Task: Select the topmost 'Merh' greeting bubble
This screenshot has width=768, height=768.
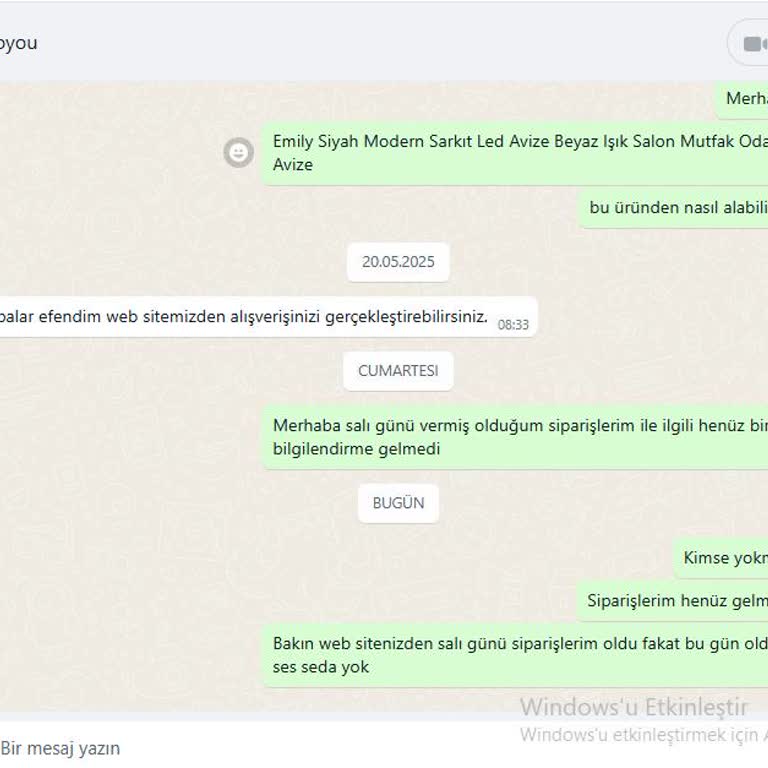Action: click(742, 99)
